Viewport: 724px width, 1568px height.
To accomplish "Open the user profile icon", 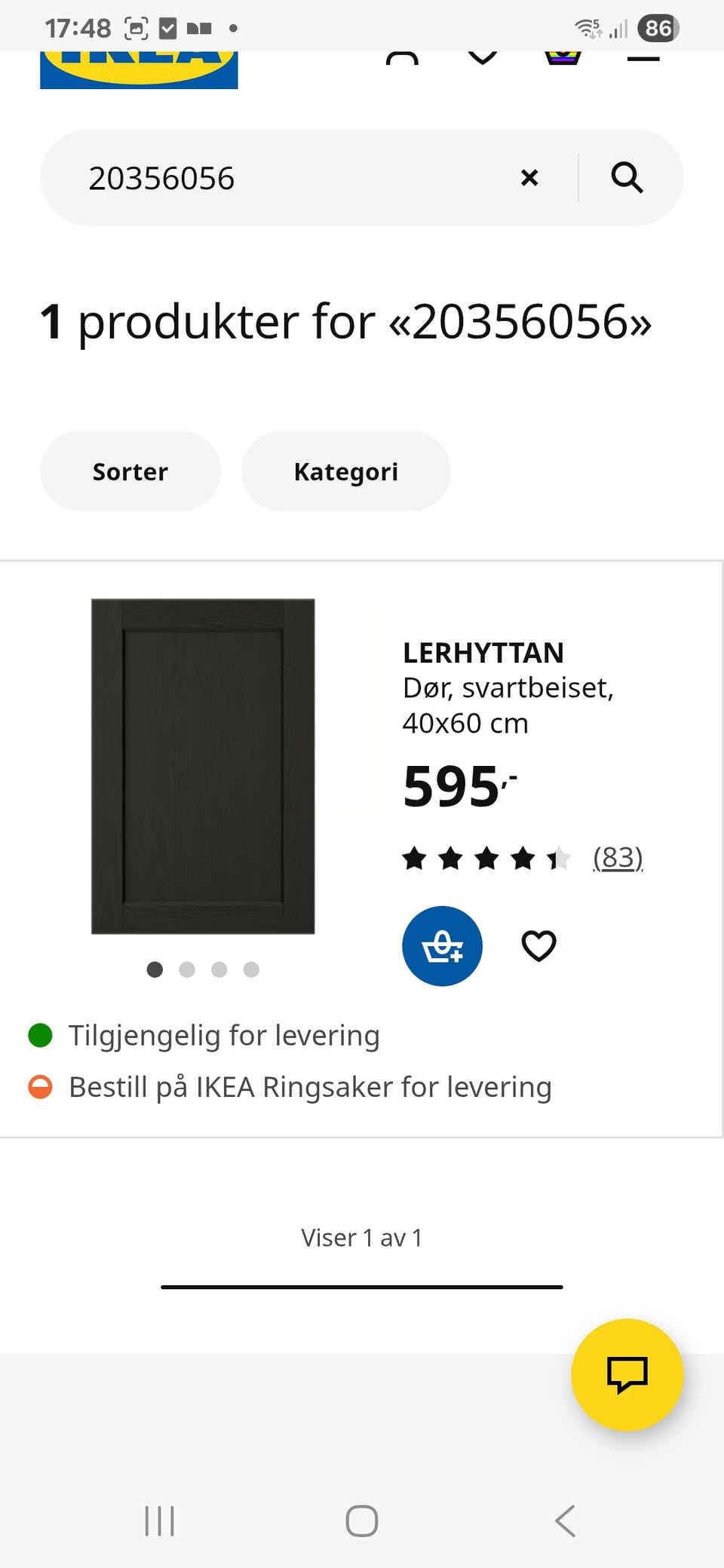I will click(x=402, y=59).
